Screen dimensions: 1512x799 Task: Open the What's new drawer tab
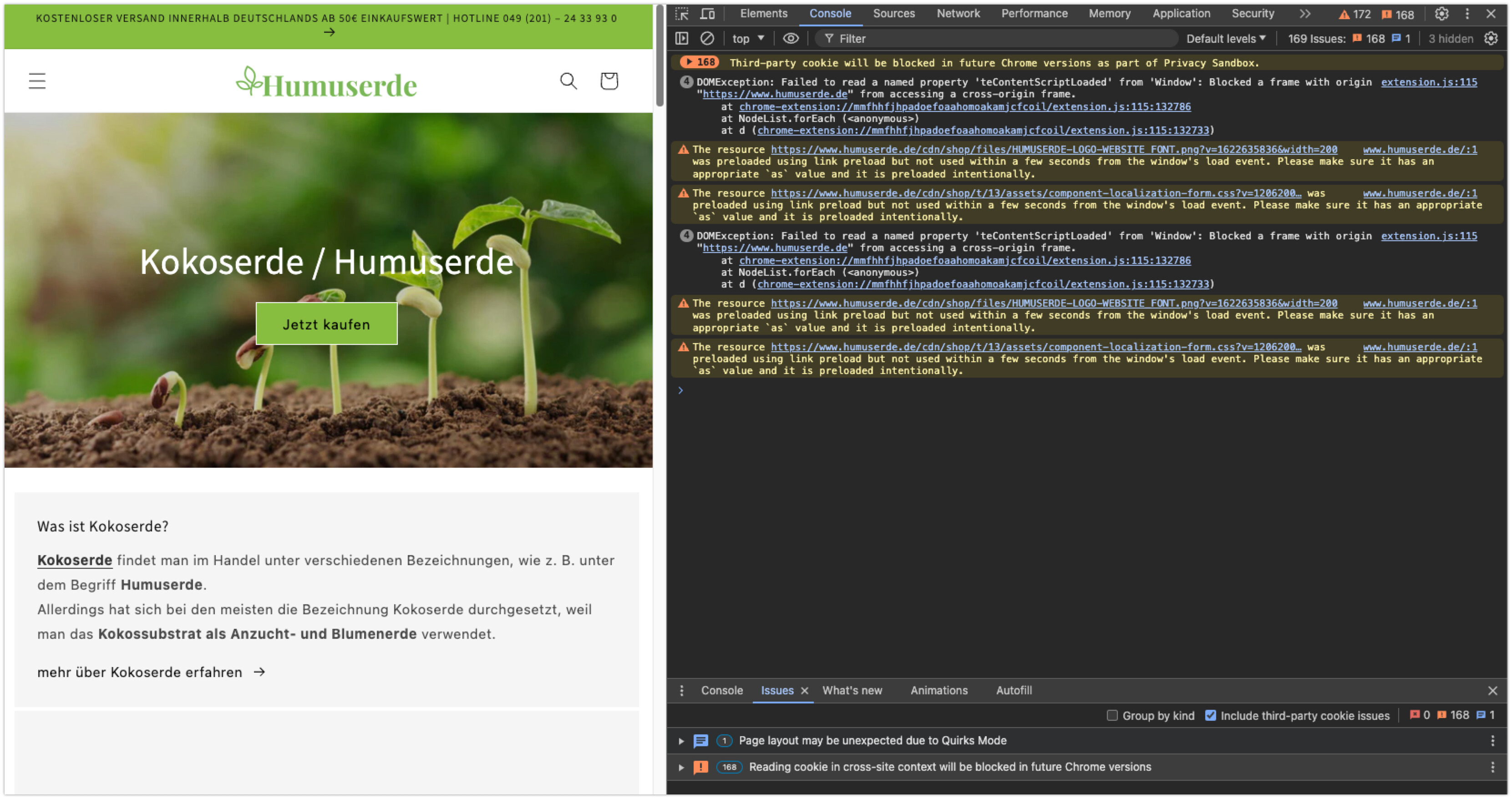click(x=852, y=690)
